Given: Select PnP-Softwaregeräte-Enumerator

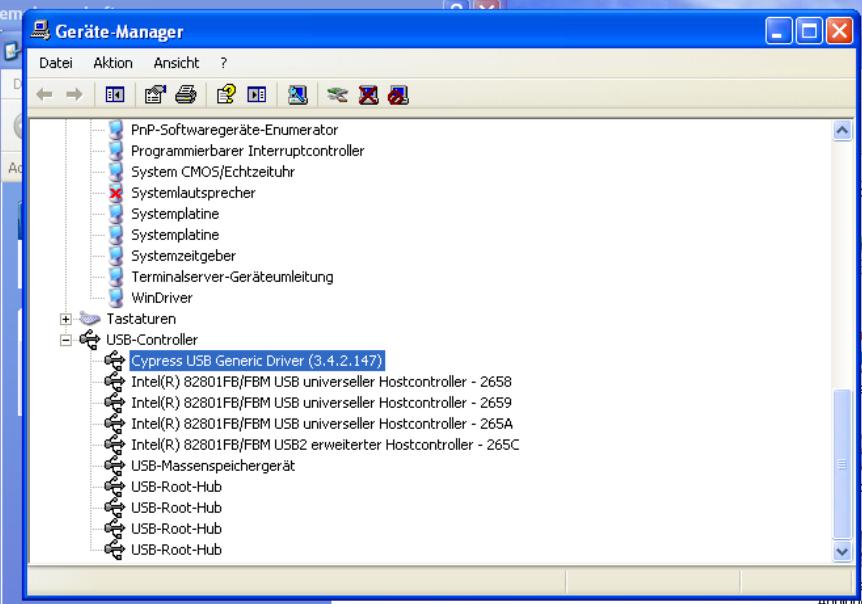Looking at the screenshot, I should click(234, 130).
